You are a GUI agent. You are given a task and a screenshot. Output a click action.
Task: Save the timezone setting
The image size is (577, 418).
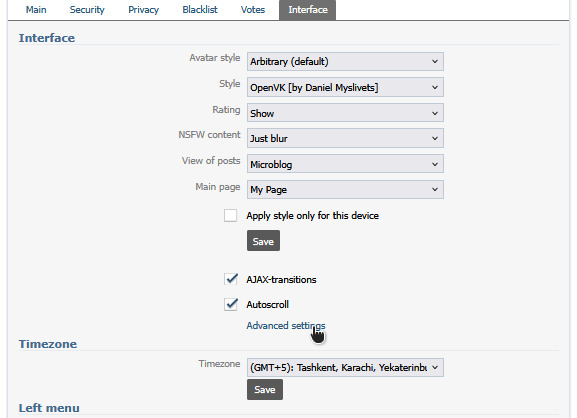point(265,390)
